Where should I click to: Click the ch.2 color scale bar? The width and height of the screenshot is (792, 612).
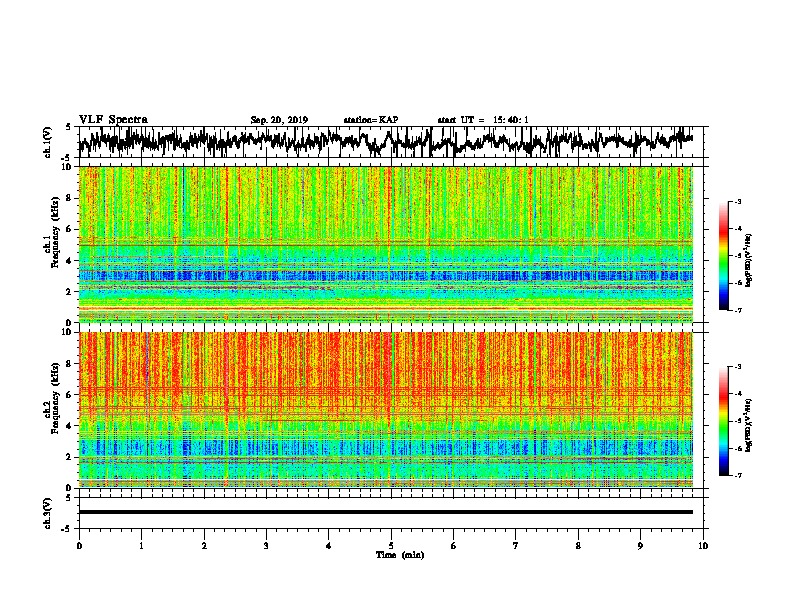coord(723,421)
